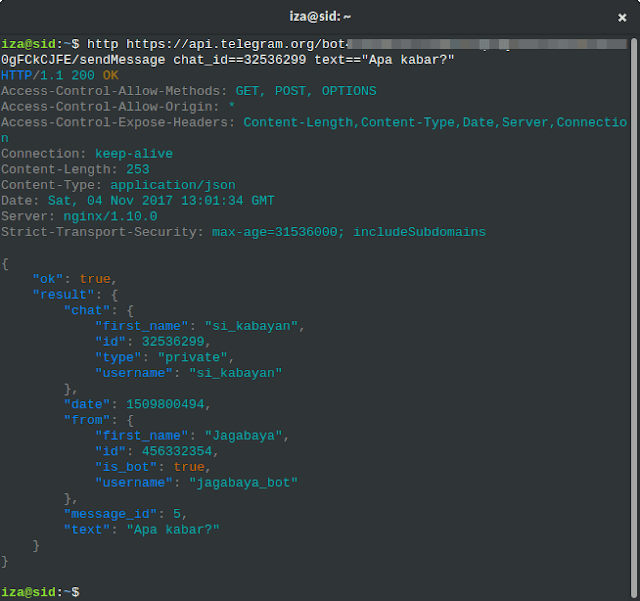Click from id value 456332354
The width and height of the screenshot is (640, 601).
click(x=177, y=452)
